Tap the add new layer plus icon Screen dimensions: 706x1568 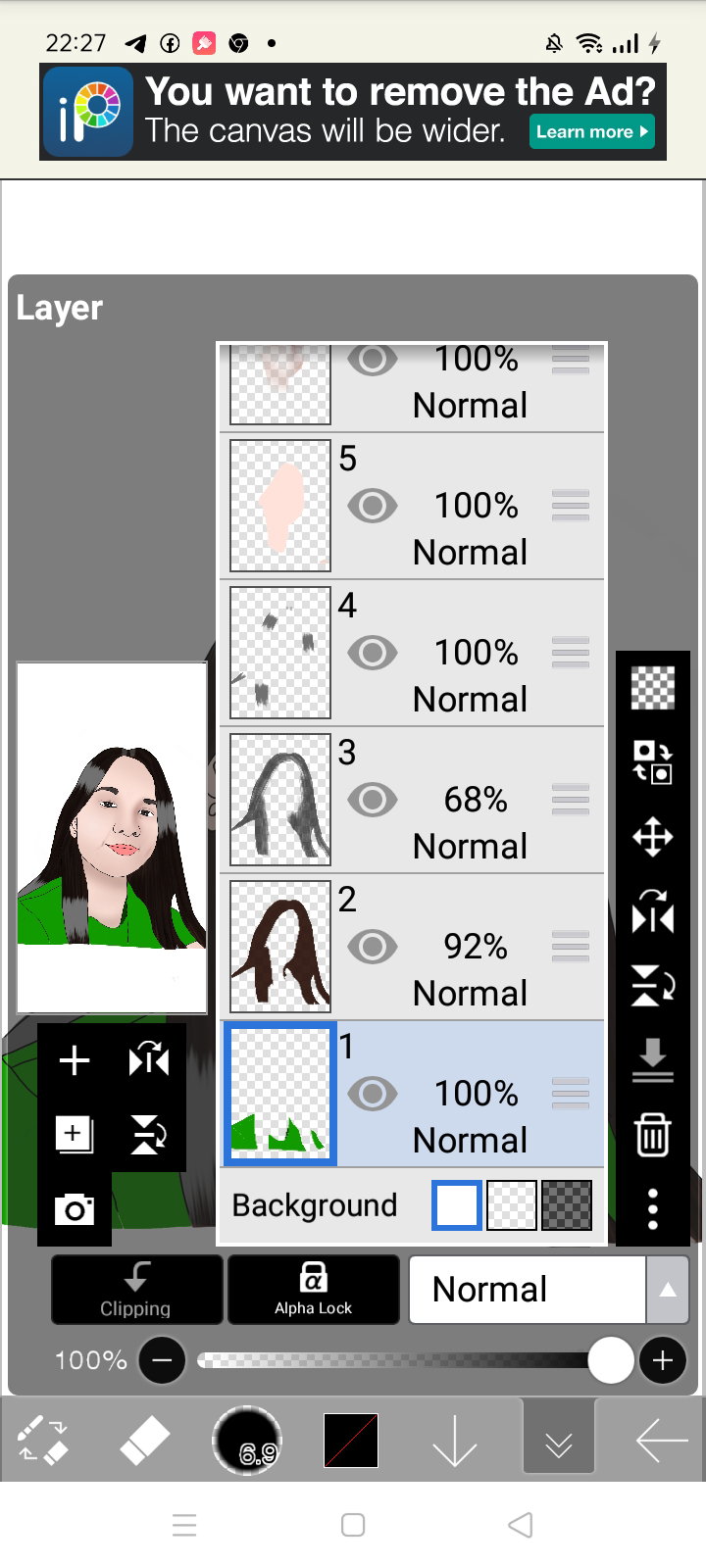click(75, 1060)
